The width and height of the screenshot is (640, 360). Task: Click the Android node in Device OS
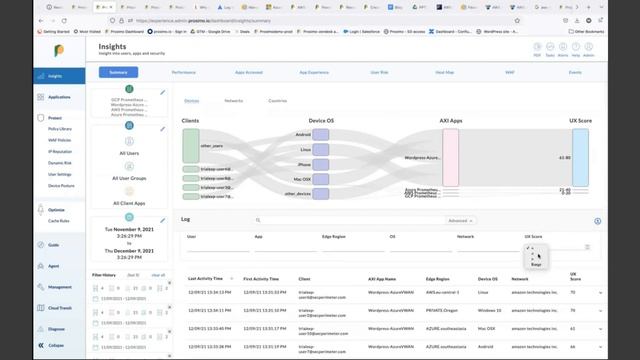(x=321, y=135)
